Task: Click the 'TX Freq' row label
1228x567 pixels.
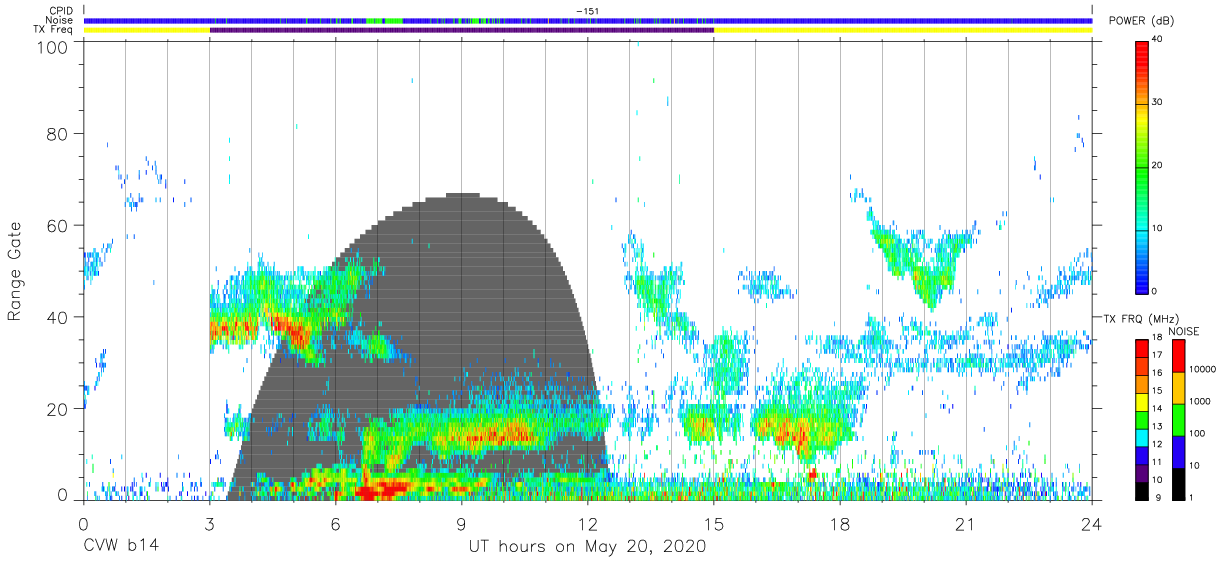Action: pos(54,30)
